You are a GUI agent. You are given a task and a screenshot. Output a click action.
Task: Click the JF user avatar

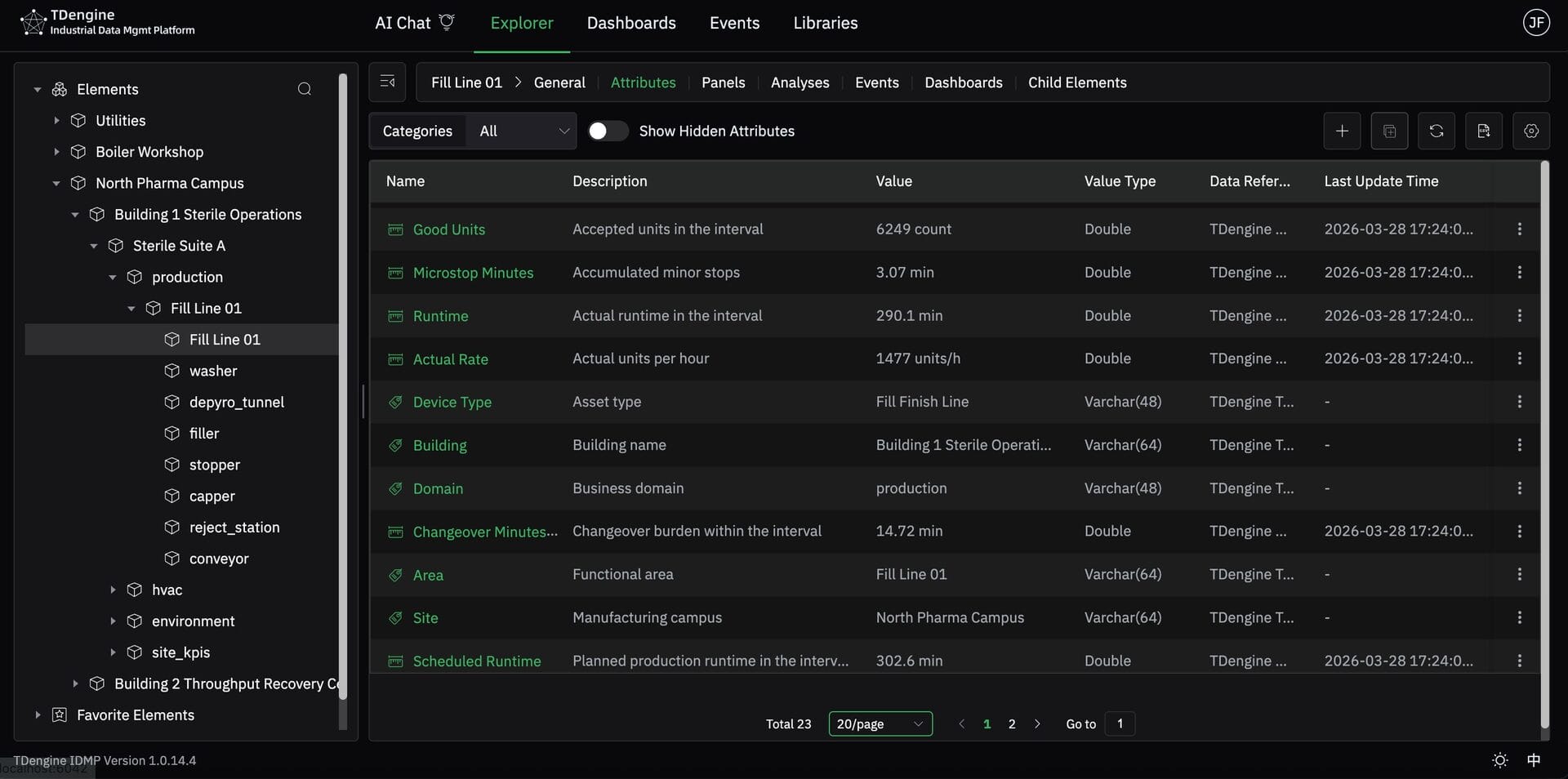pos(1536,22)
